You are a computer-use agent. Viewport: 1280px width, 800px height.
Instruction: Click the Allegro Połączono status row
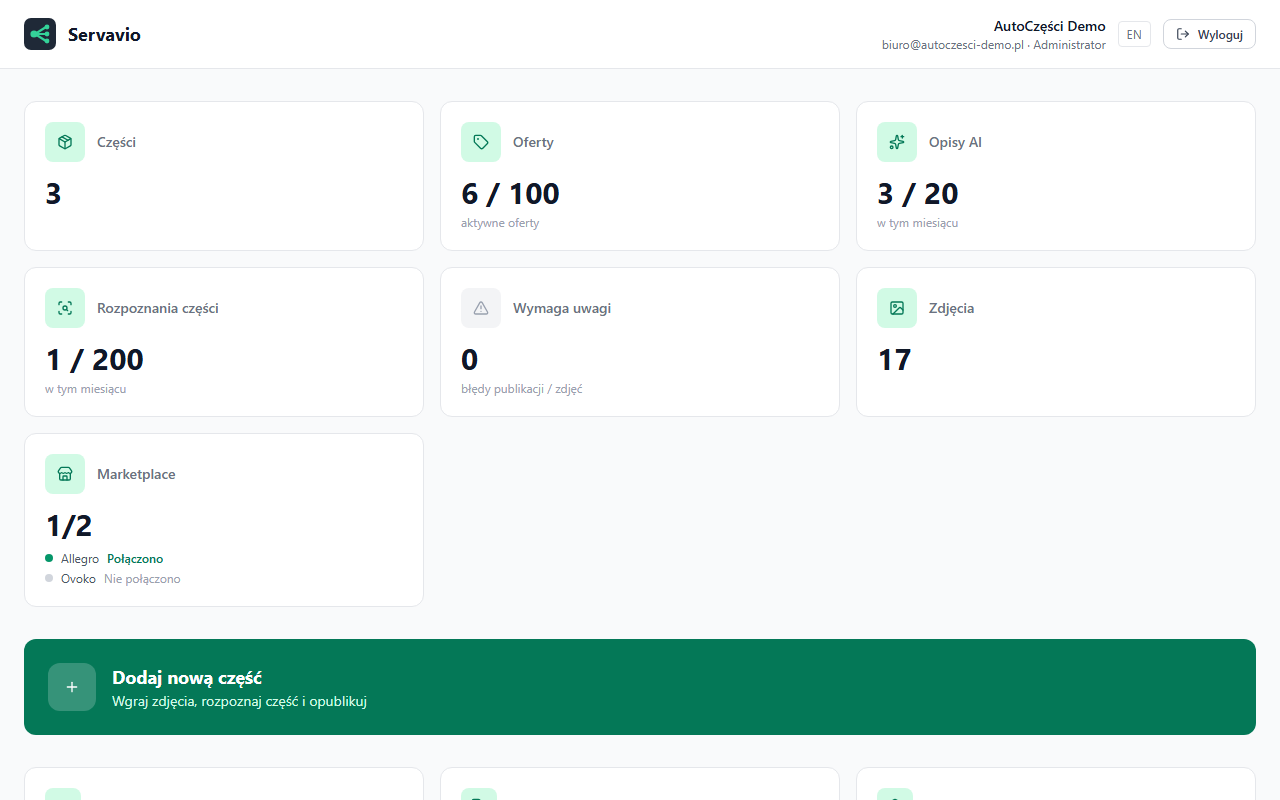(x=104, y=559)
